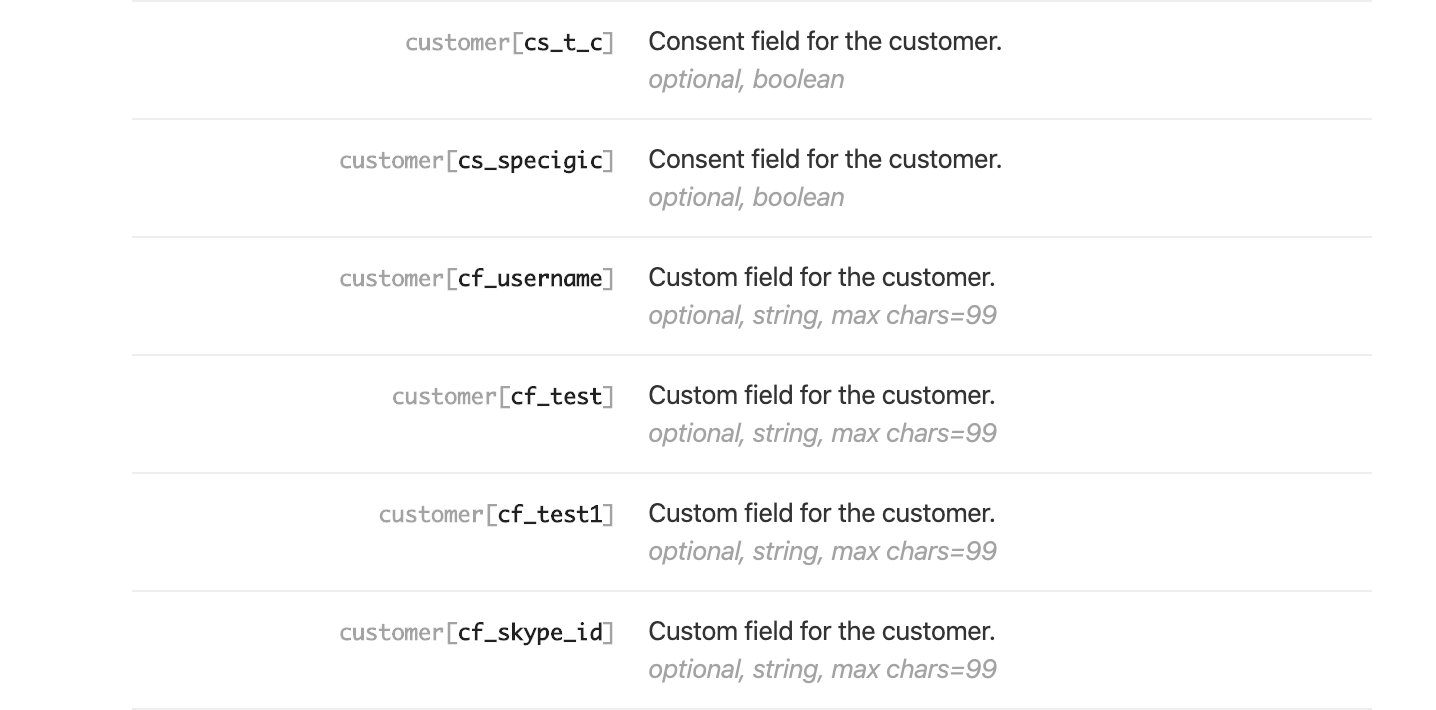
Task: Select the customer[cf_test] parameter label
Action: point(503,397)
